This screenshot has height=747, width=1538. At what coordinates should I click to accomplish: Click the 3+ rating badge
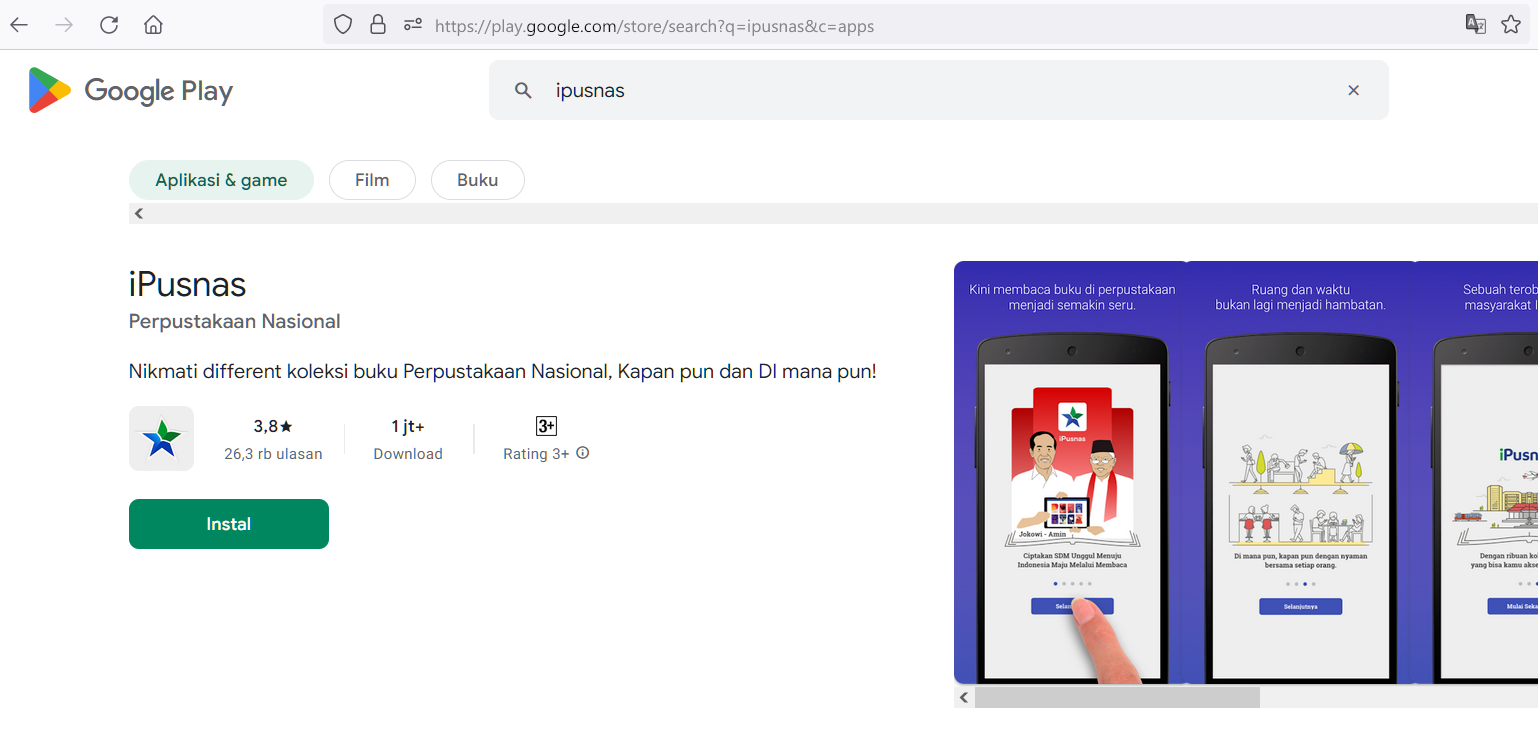(x=546, y=426)
